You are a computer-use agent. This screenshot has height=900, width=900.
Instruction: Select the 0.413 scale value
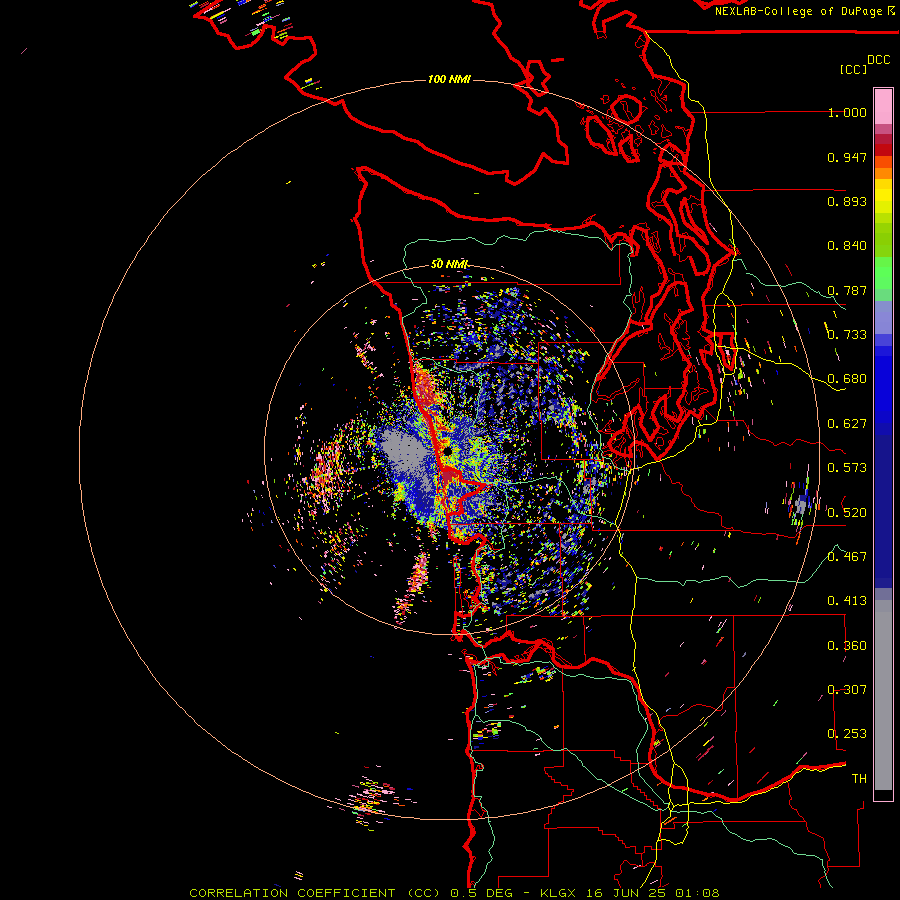[x=847, y=601]
